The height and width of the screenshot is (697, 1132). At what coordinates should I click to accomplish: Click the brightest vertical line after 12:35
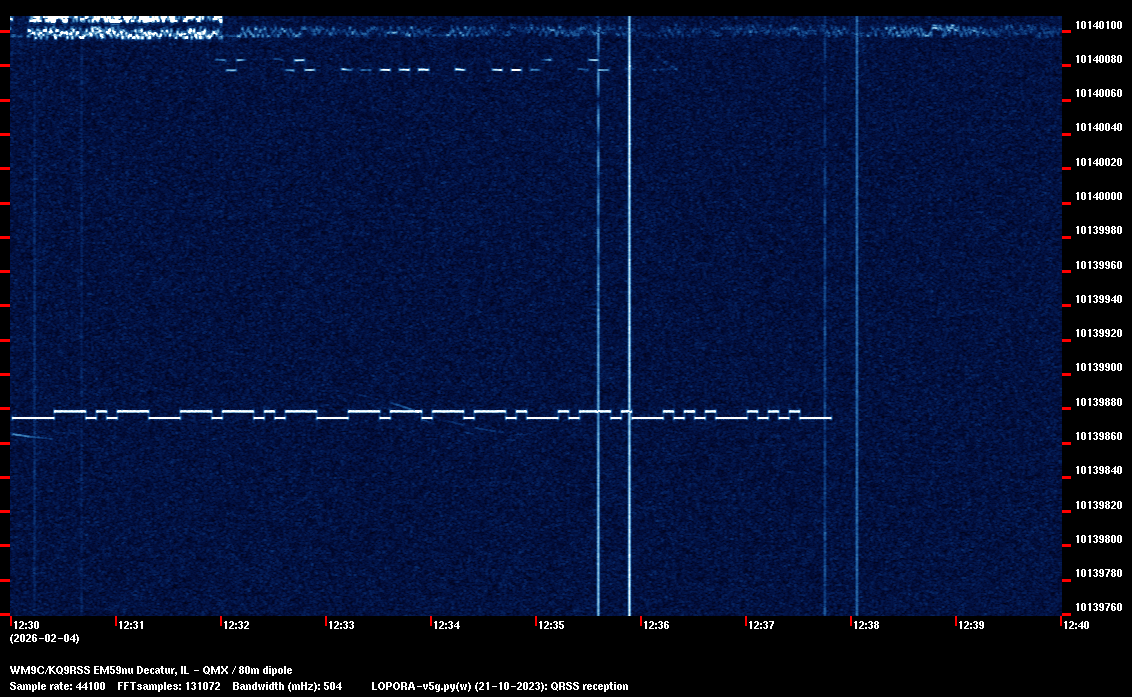point(629,300)
